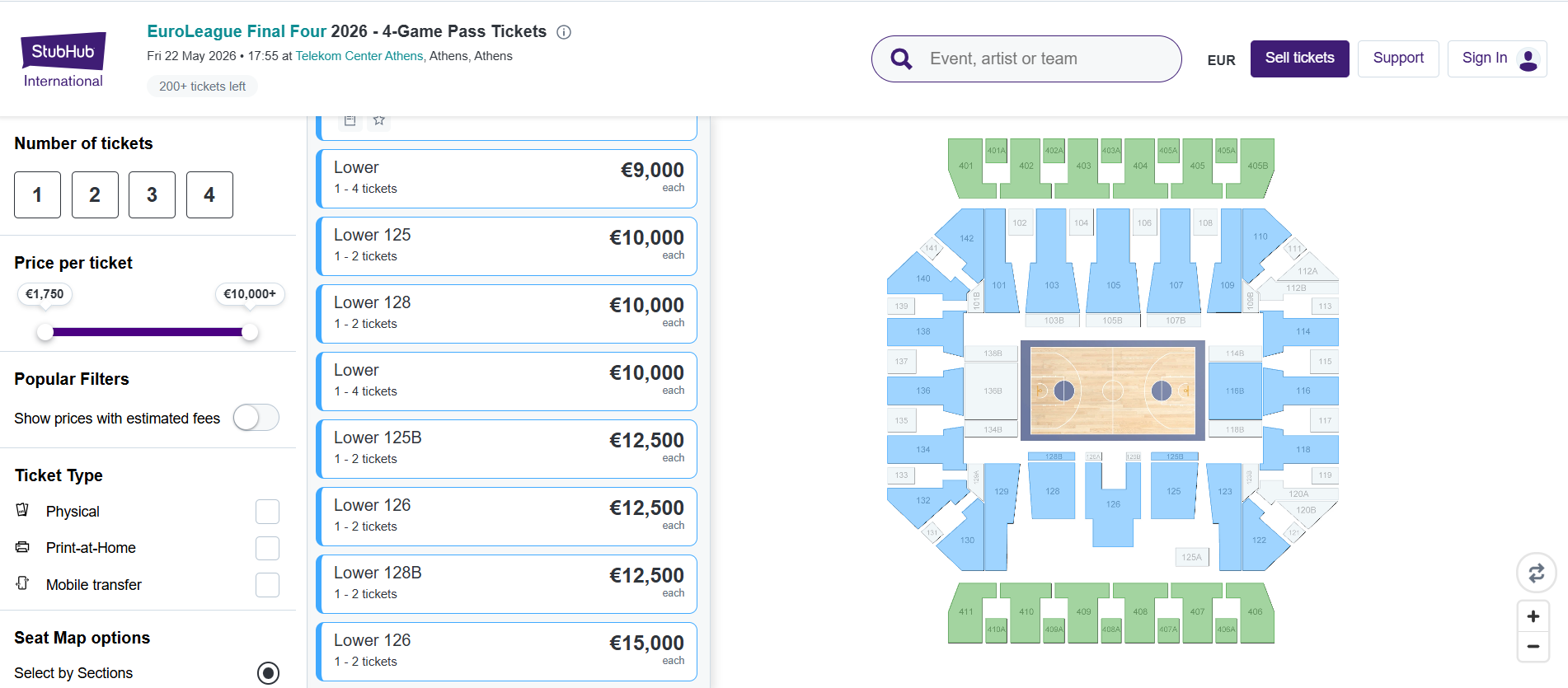Enable the Mobile transfer checkbox

(x=267, y=585)
